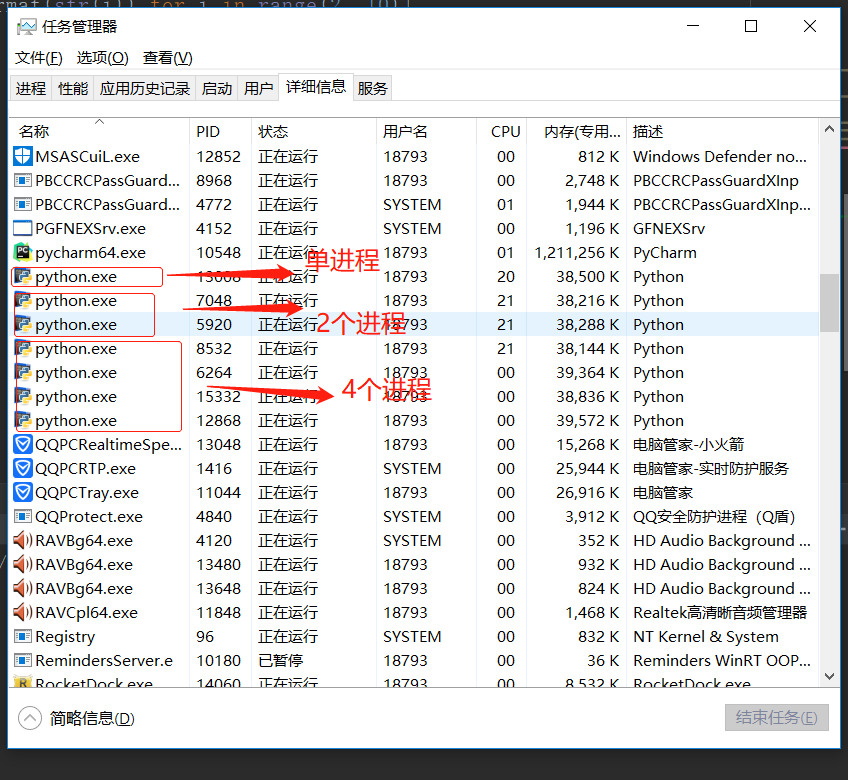Click the Task Manager title bar icon
The image size is (848, 780).
(x=26, y=27)
